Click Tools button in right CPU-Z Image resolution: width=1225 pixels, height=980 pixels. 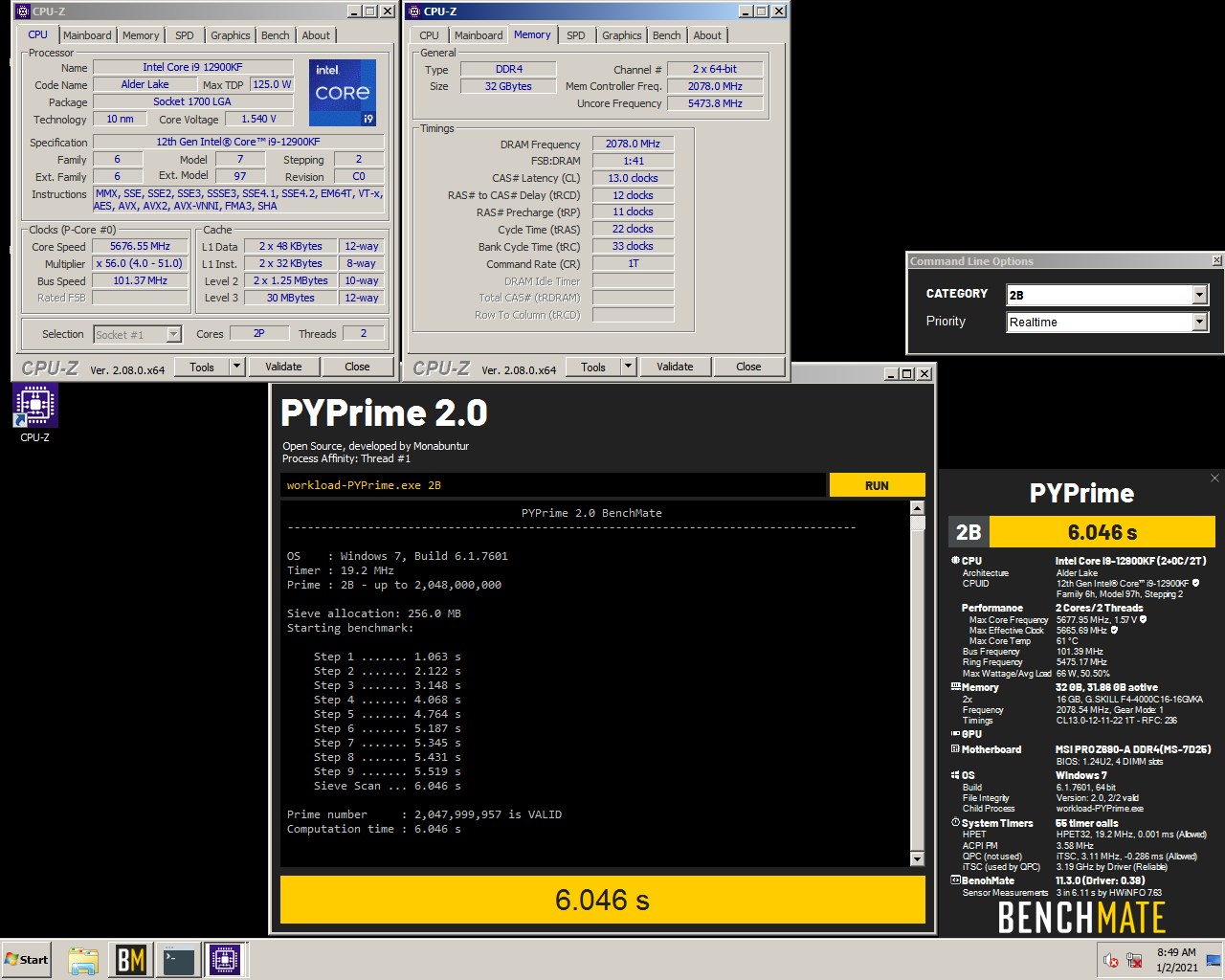pyautogui.click(x=593, y=367)
